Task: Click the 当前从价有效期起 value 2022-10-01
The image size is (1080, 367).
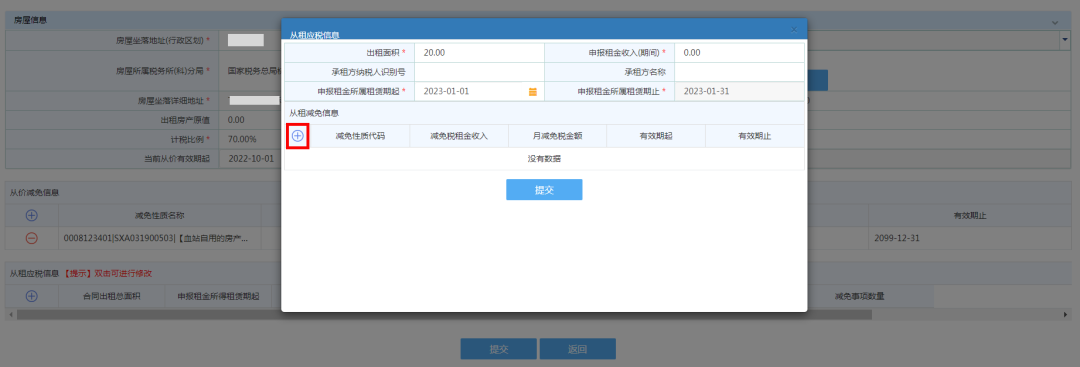Action: tap(251, 158)
